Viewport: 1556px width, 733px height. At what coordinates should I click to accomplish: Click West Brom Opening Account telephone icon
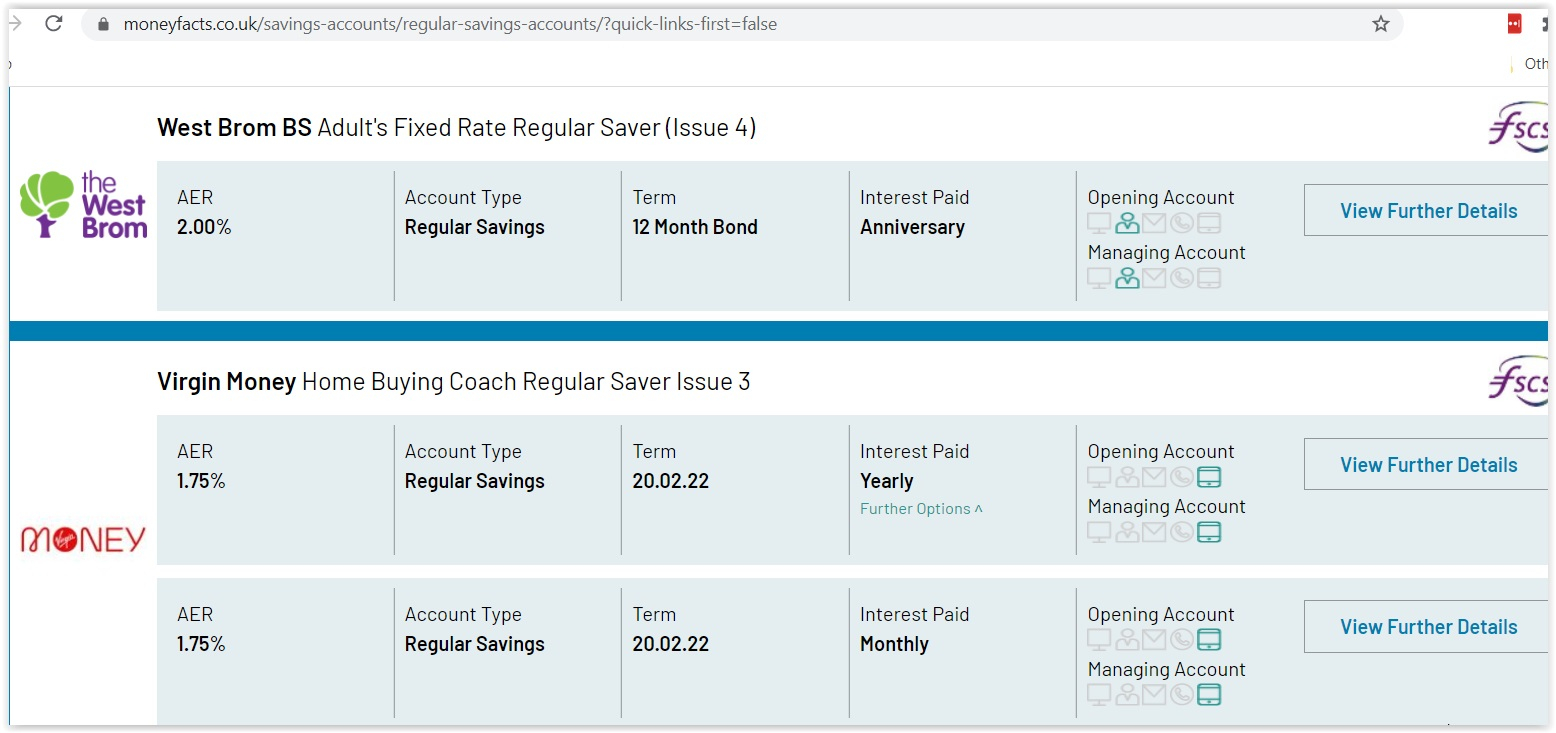coord(1182,224)
